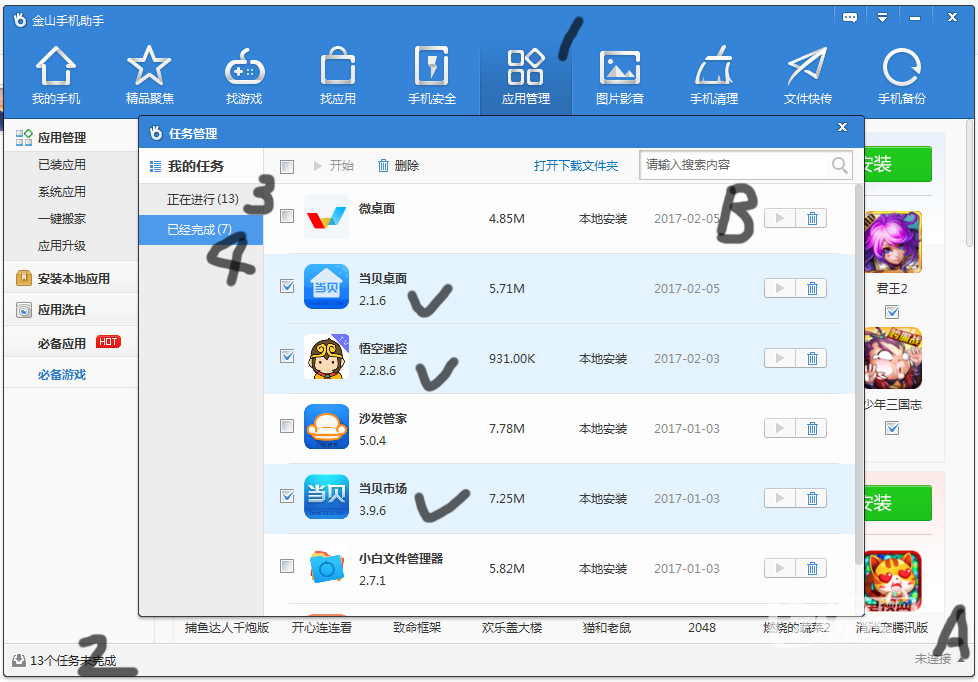Switch to 正在进行 (13) tasks tab
This screenshot has width=978, height=682.
point(201,199)
